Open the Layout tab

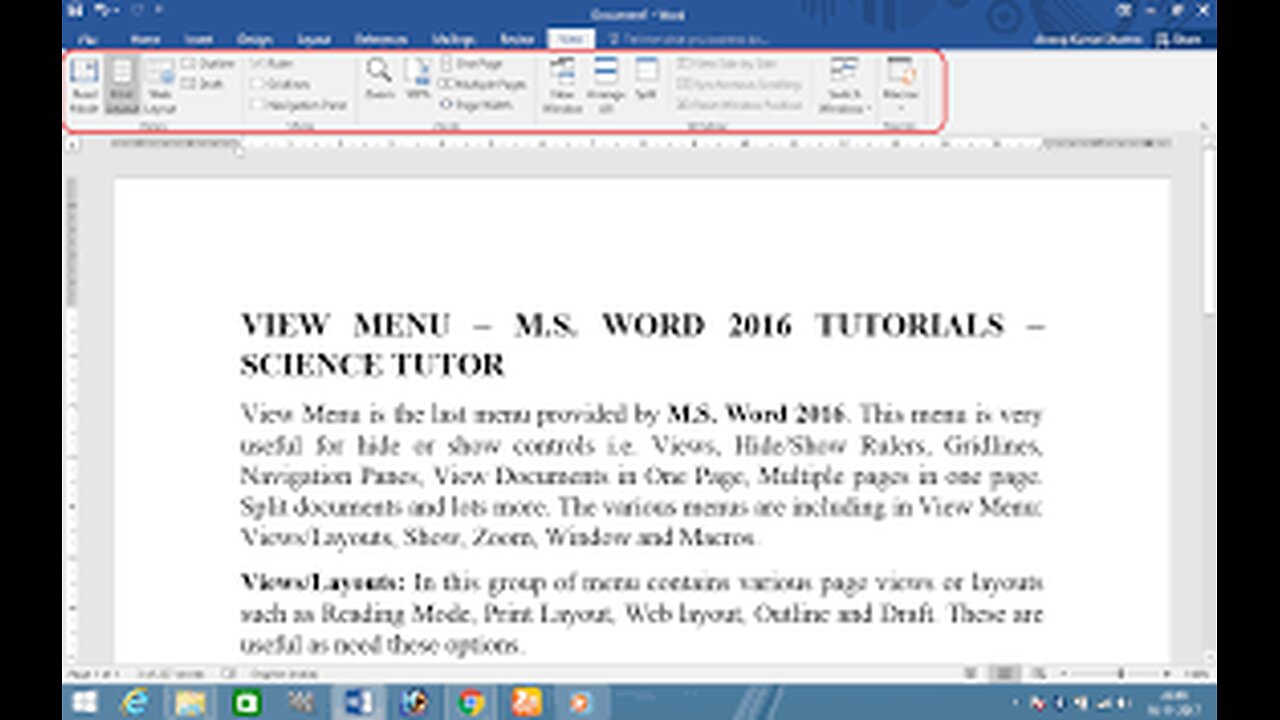[x=314, y=39]
